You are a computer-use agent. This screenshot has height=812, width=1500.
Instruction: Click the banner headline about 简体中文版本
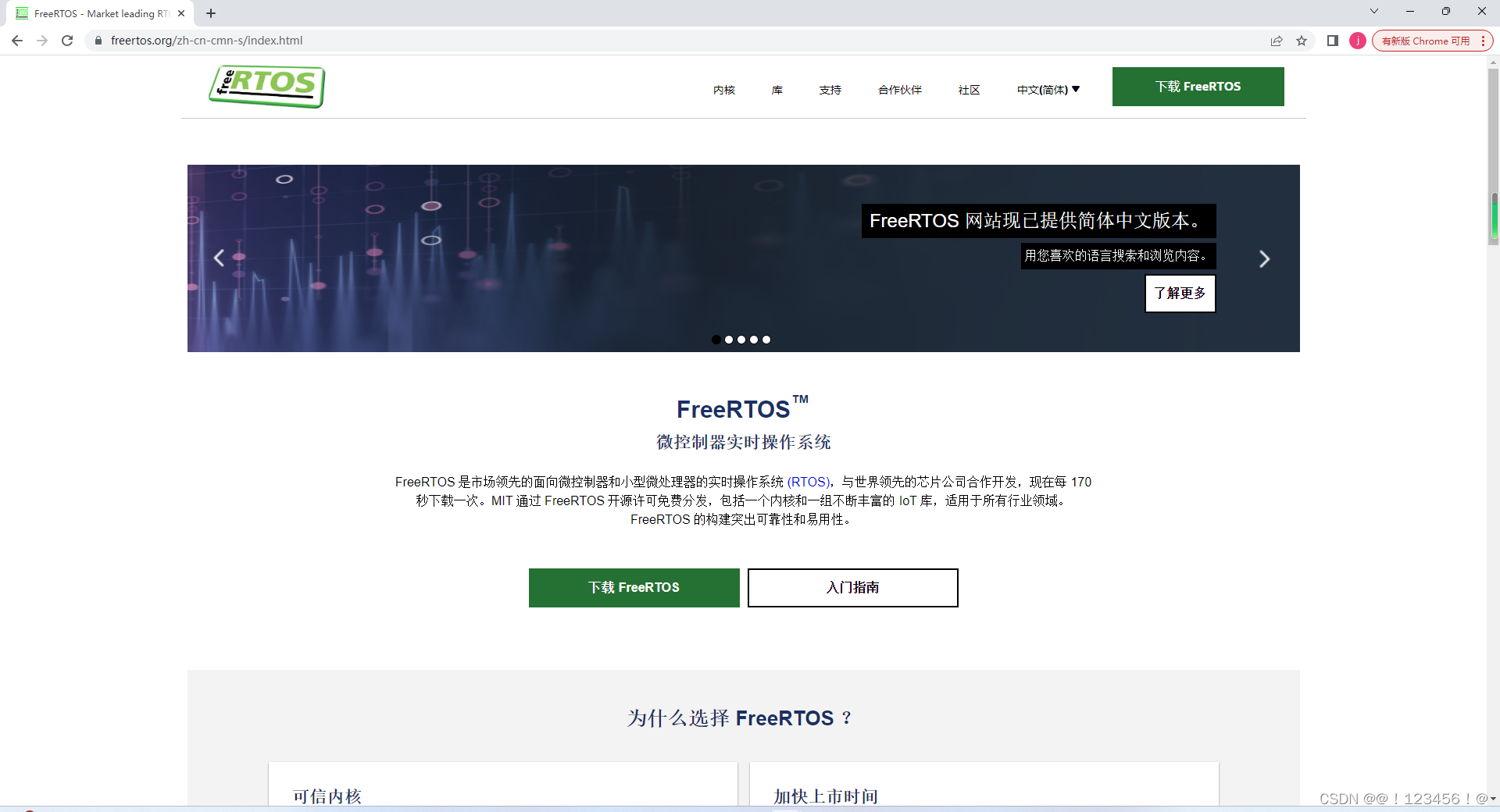1038,221
